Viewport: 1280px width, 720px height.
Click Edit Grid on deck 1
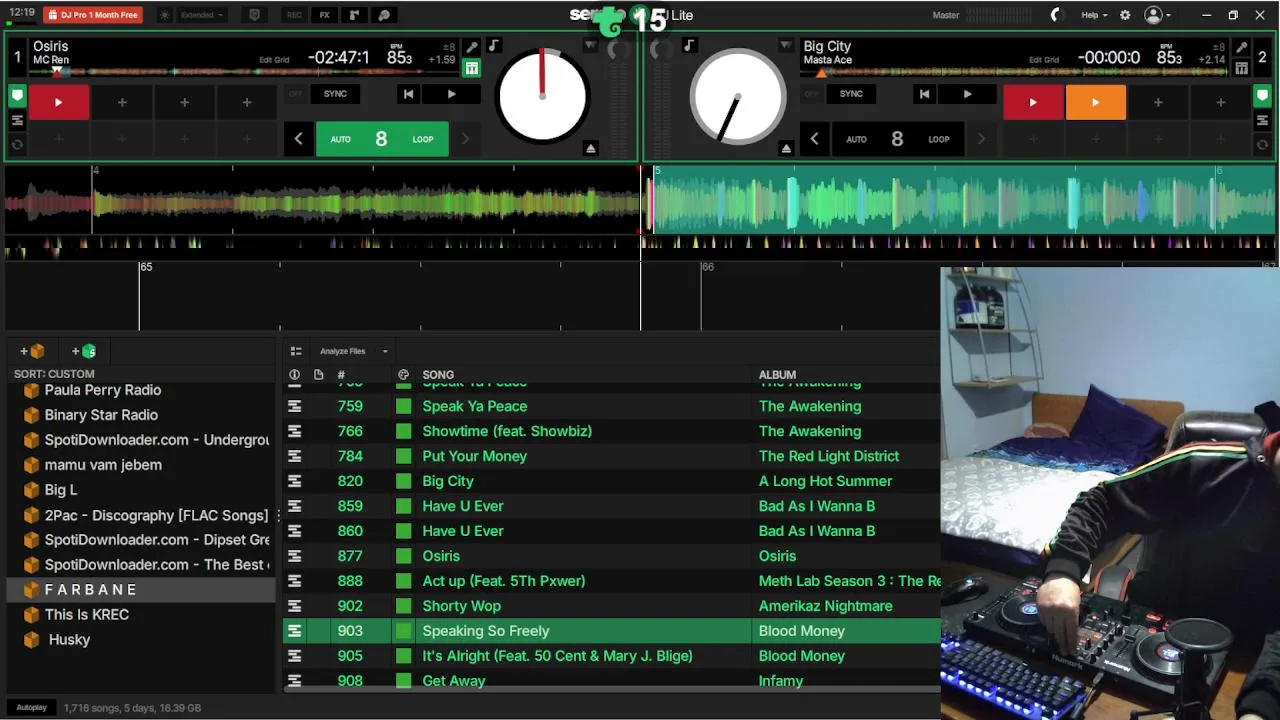(274, 60)
